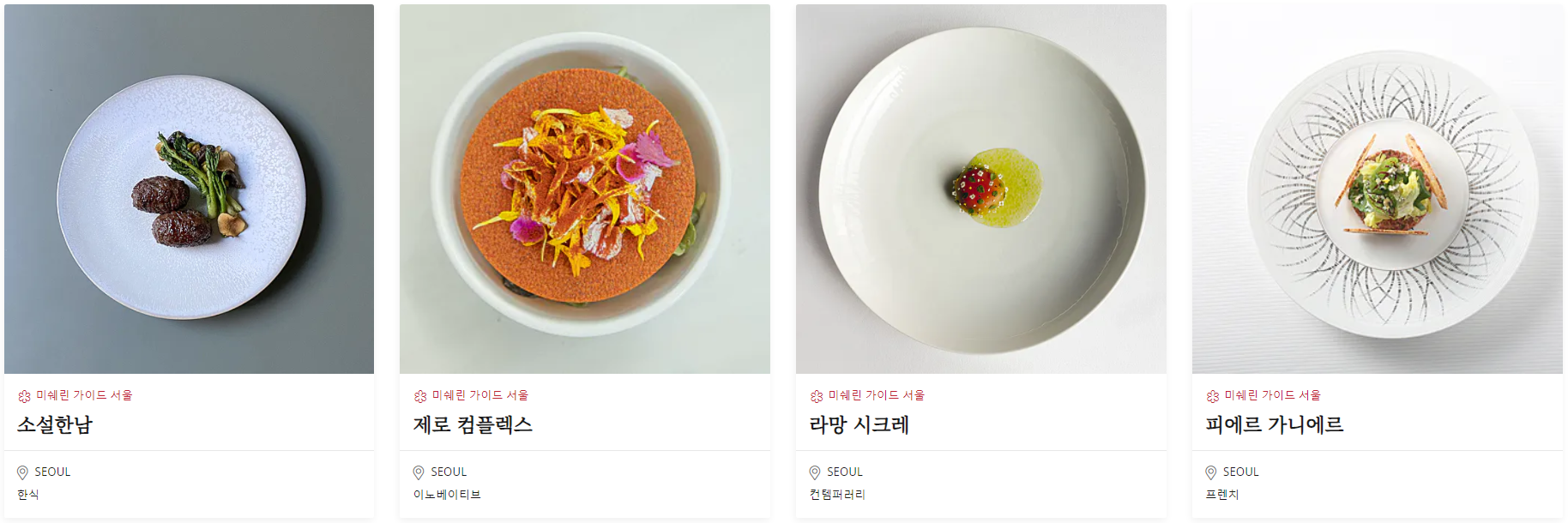This screenshot has height=523, width=1568.
Task: Click the location pin icon under 제로 컴플렉스
Action: (x=419, y=472)
